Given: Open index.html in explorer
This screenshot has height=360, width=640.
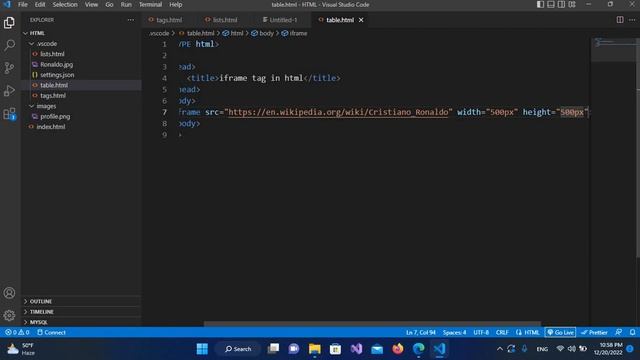Looking at the screenshot, I should pos(51,127).
